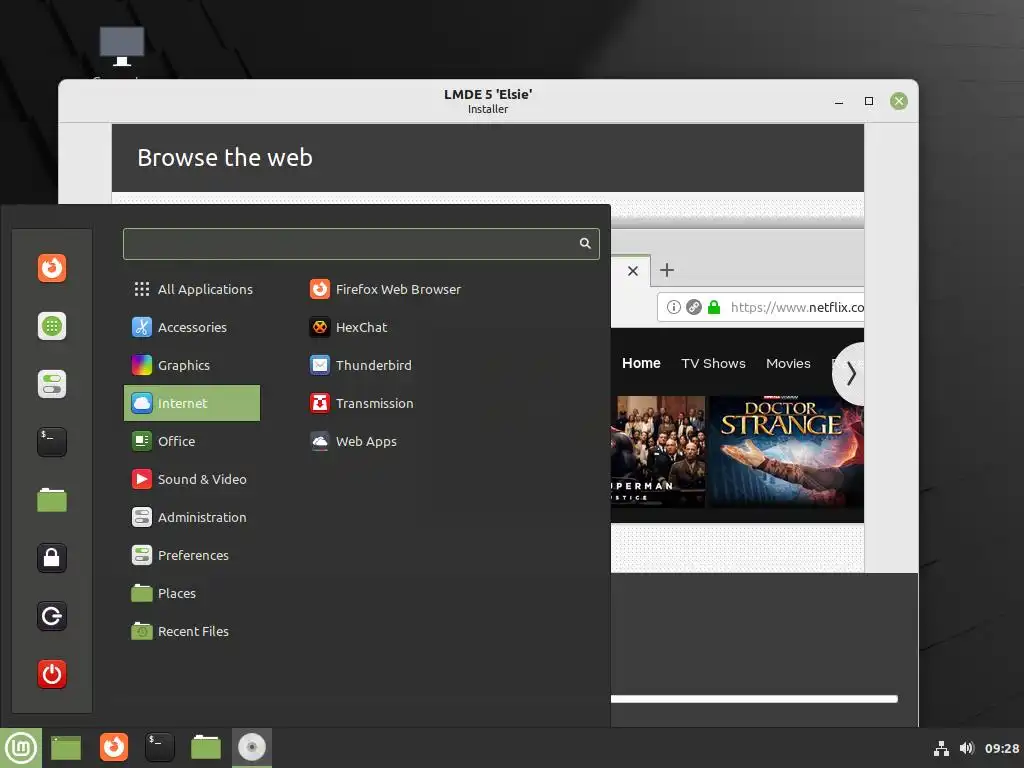Select the highlighted Internet category

(x=192, y=403)
